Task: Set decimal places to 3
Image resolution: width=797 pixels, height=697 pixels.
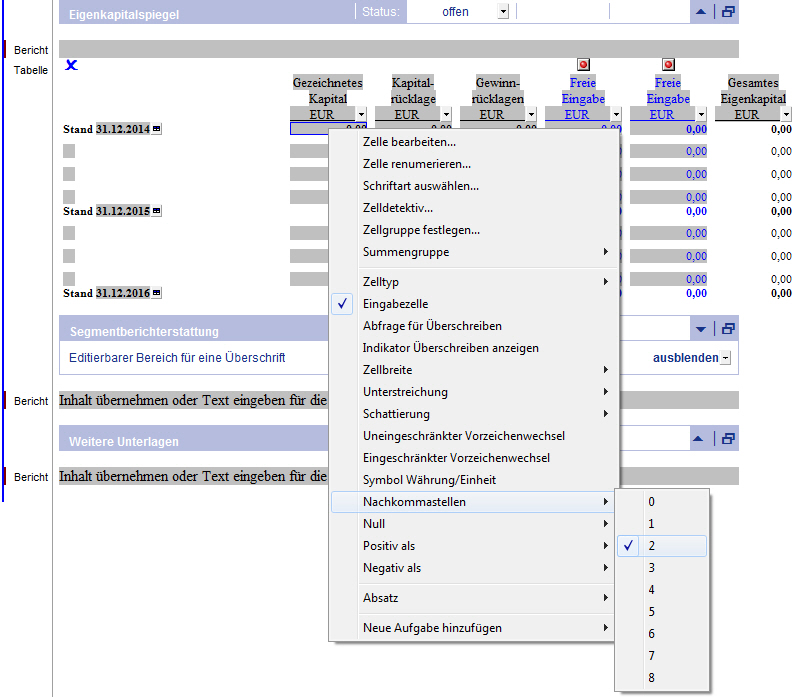Action: click(662, 568)
